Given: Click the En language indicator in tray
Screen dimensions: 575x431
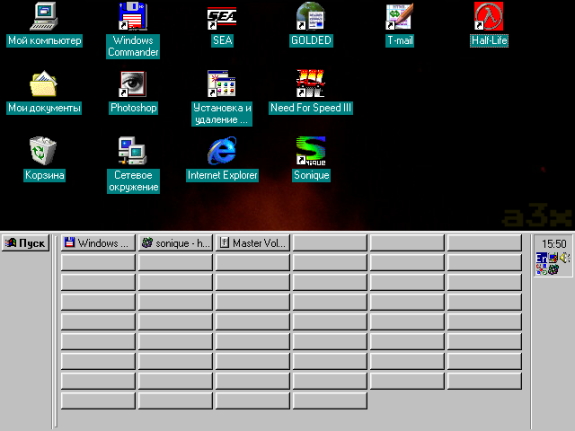Looking at the screenshot, I should click(x=541, y=258).
